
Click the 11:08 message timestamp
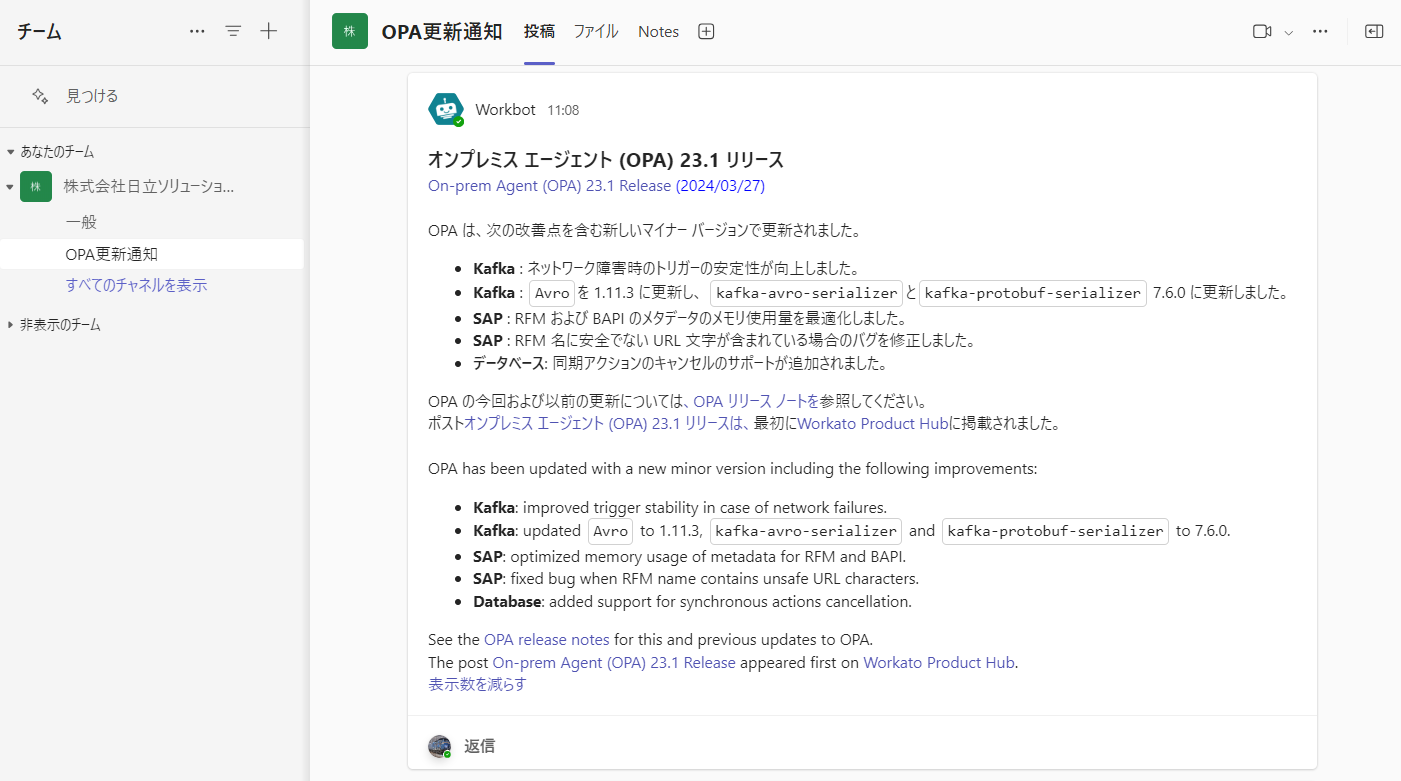click(x=563, y=110)
